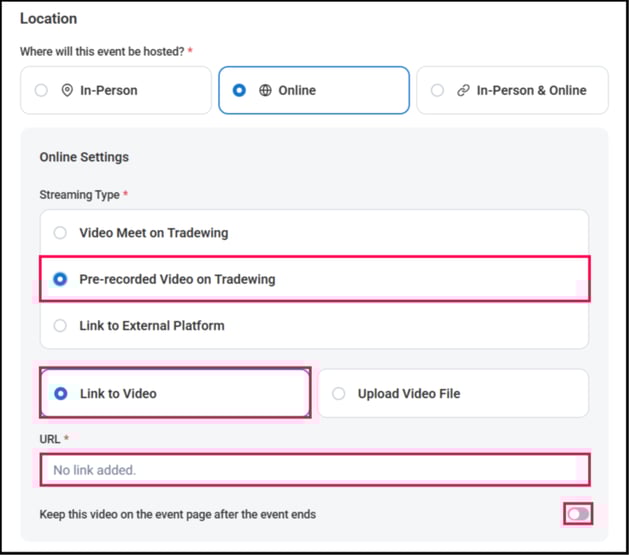Switch to Upload Video File radio option

click(x=338, y=393)
